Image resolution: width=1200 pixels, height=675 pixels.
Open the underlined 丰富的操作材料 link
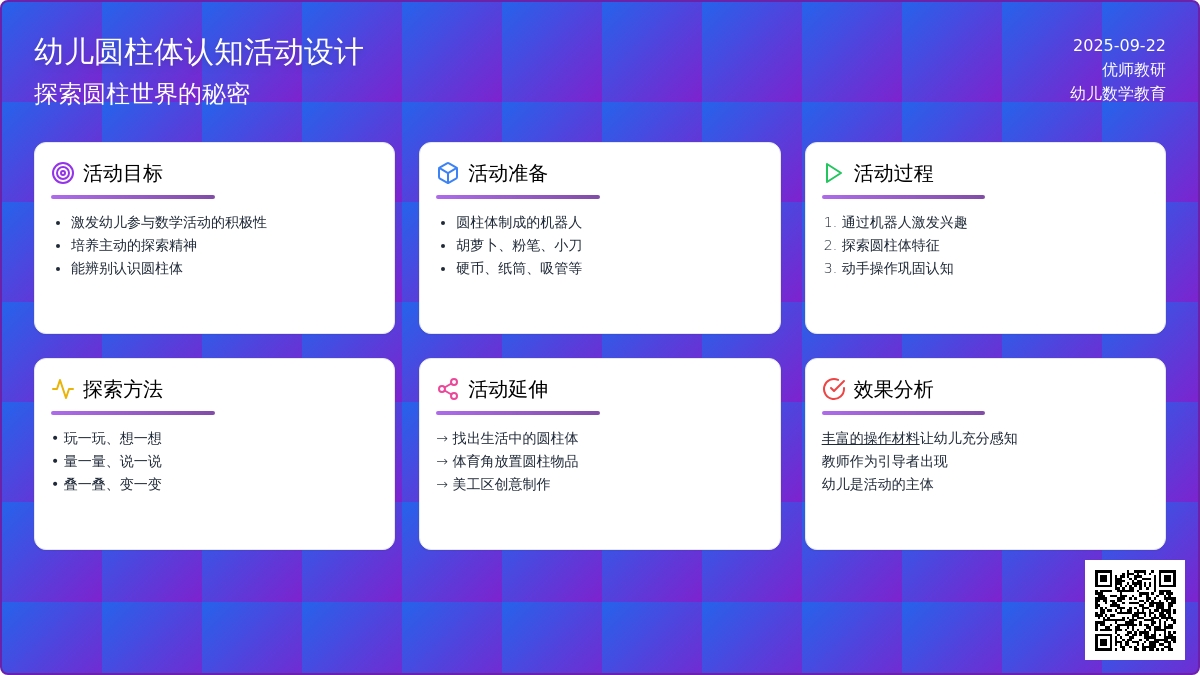coord(870,438)
